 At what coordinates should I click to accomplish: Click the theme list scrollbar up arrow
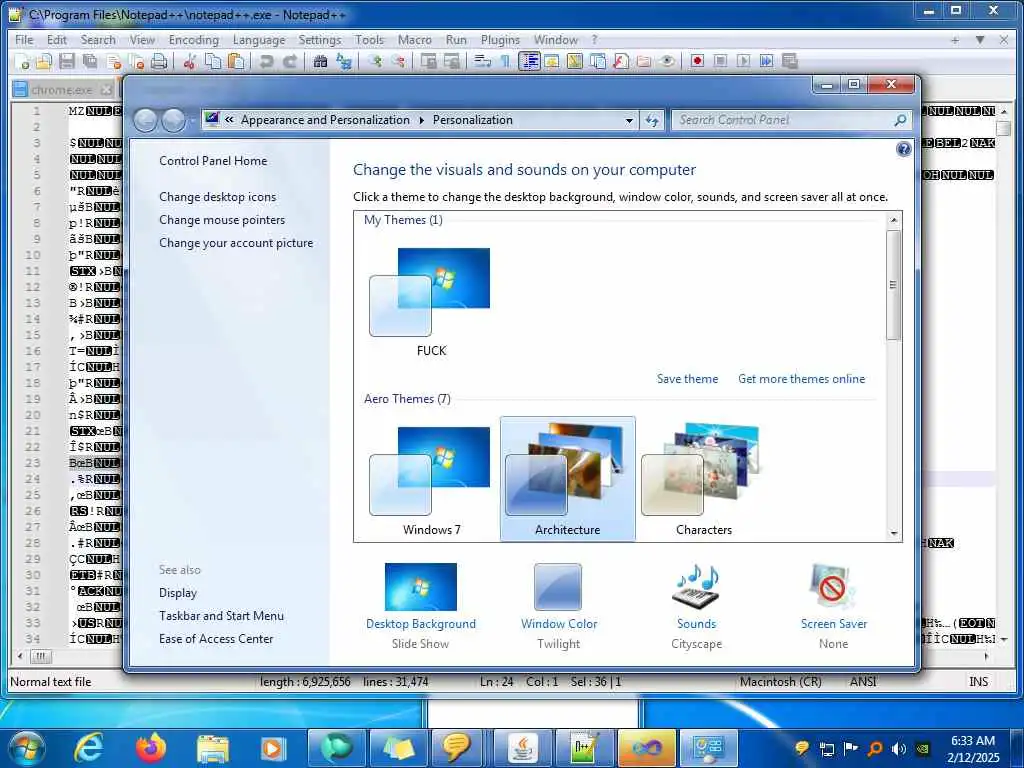894,220
